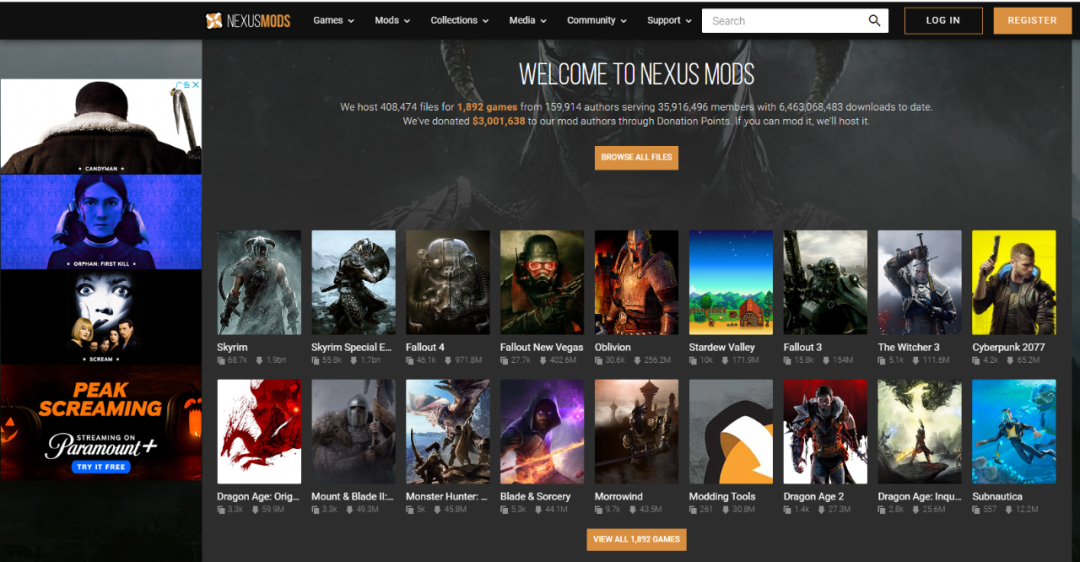Follow the '1,892 games' orange link
Viewport: 1080px width, 562px height.
tap(487, 107)
